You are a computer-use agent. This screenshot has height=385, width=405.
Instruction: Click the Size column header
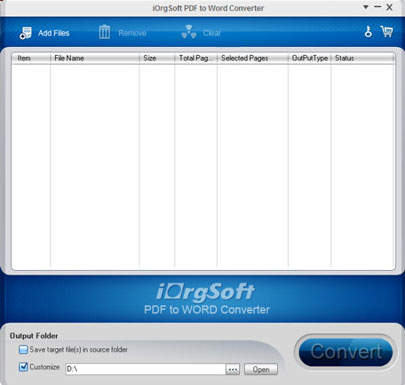tap(157, 58)
